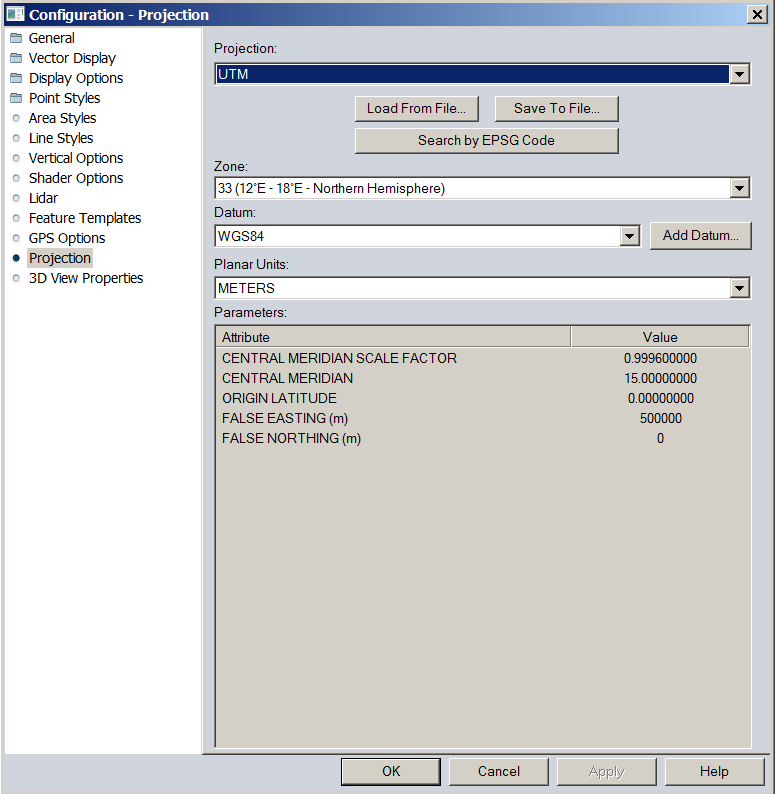Open the Zone dropdown list

point(739,188)
